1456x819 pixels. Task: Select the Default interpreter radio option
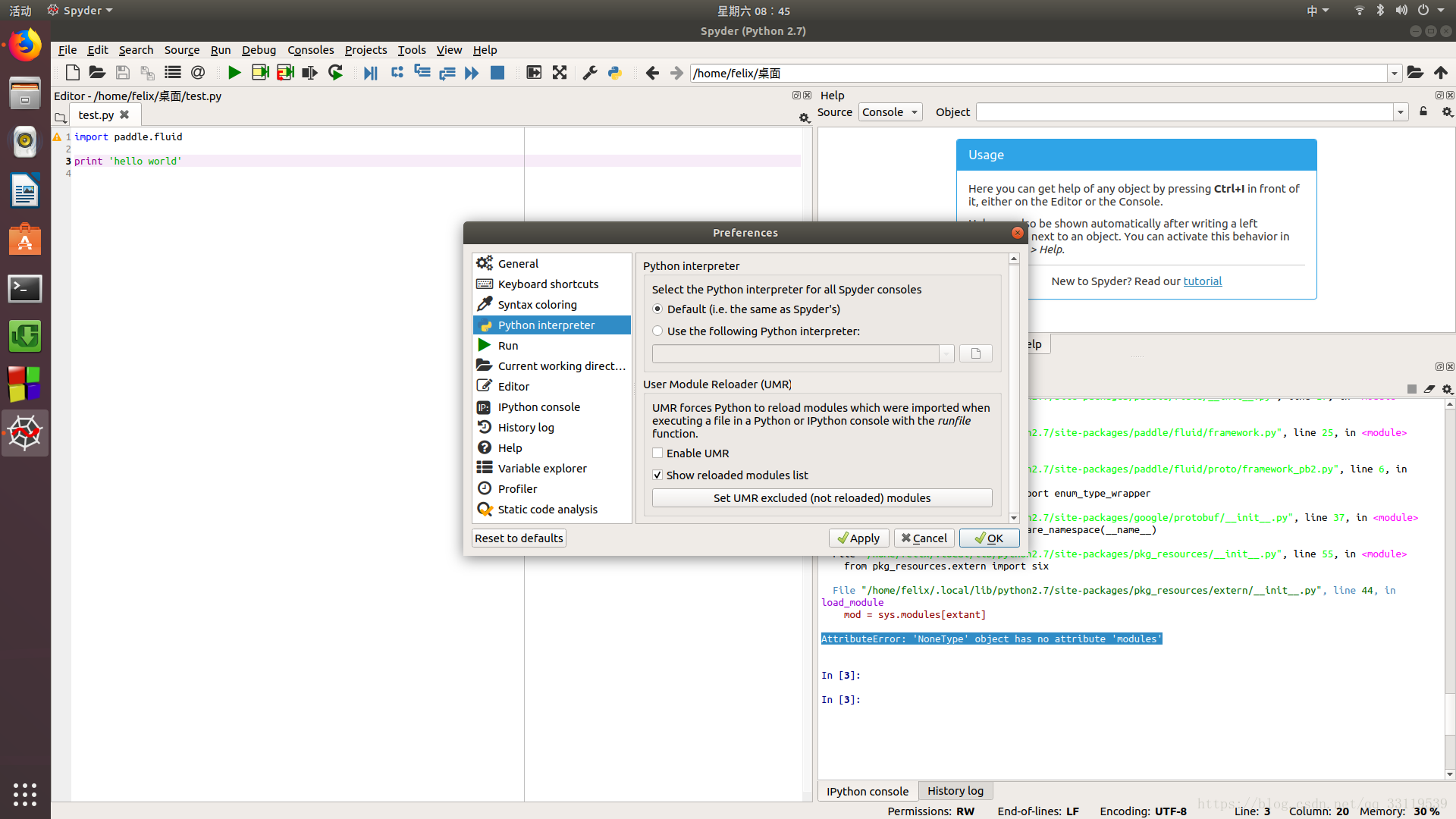coord(657,309)
